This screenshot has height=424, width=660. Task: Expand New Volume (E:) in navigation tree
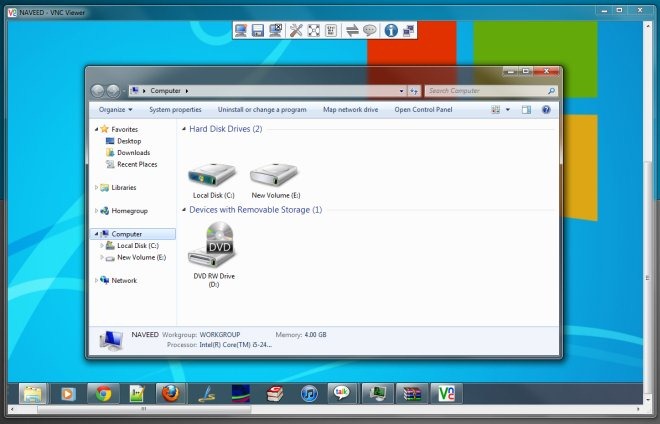coord(102,257)
